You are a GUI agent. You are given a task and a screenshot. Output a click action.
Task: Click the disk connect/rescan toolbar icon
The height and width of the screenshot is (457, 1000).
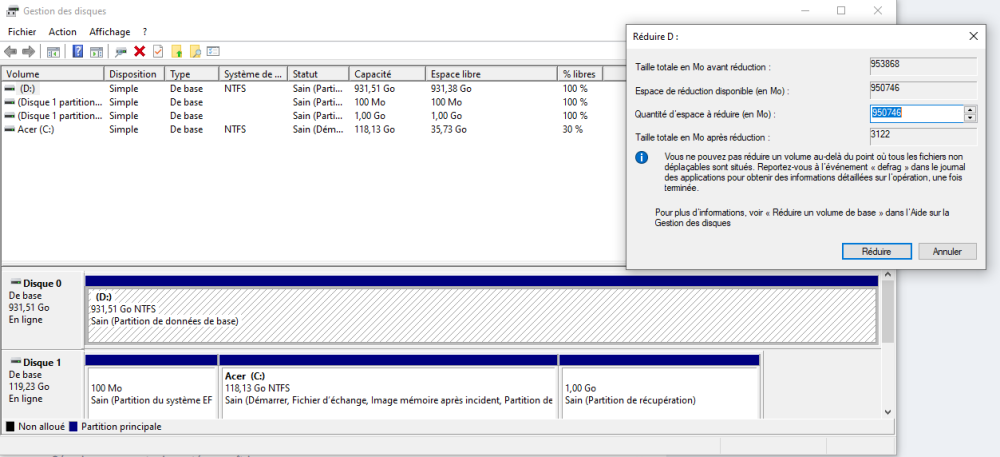click(121, 52)
